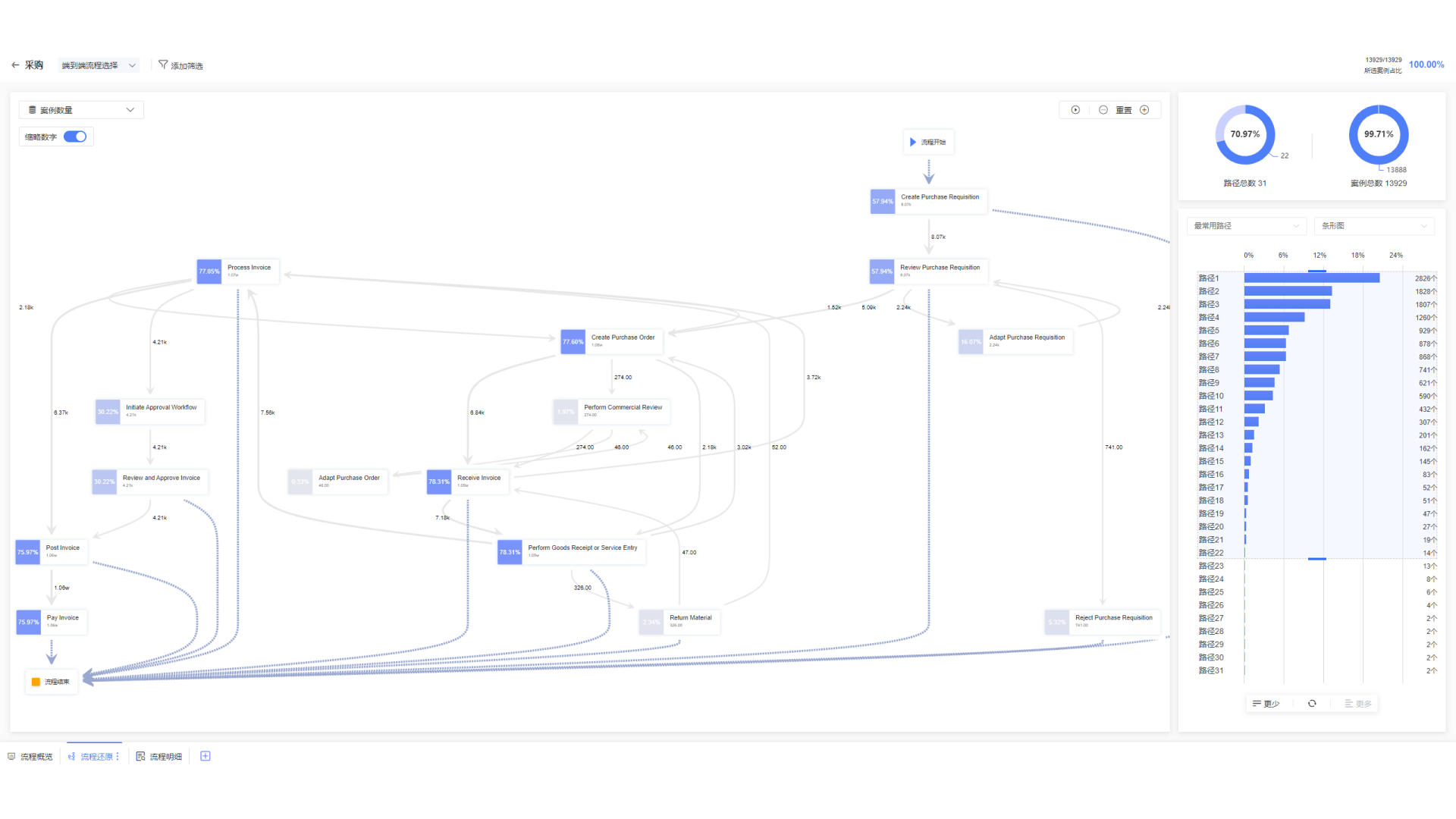Viewport: 1456px width, 819px height.
Task: Click the back arrow beside 采购
Action: click(x=15, y=65)
